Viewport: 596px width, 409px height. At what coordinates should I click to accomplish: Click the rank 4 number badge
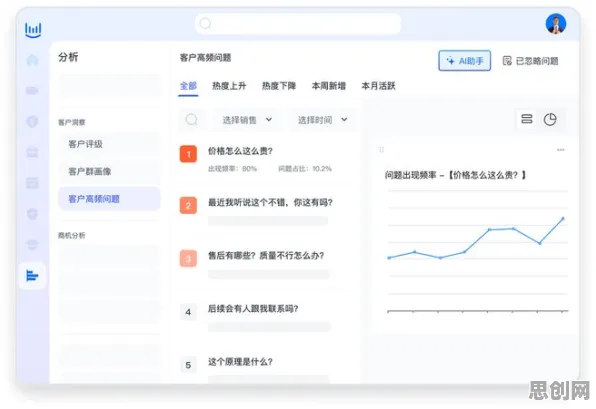pyautogui.click(x=188, y=312)
